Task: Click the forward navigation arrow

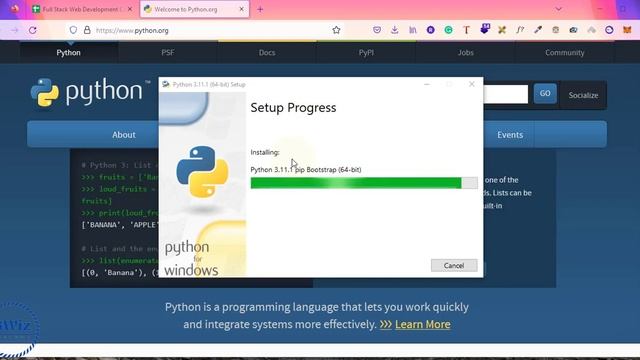Action: (x=15, y=30)
